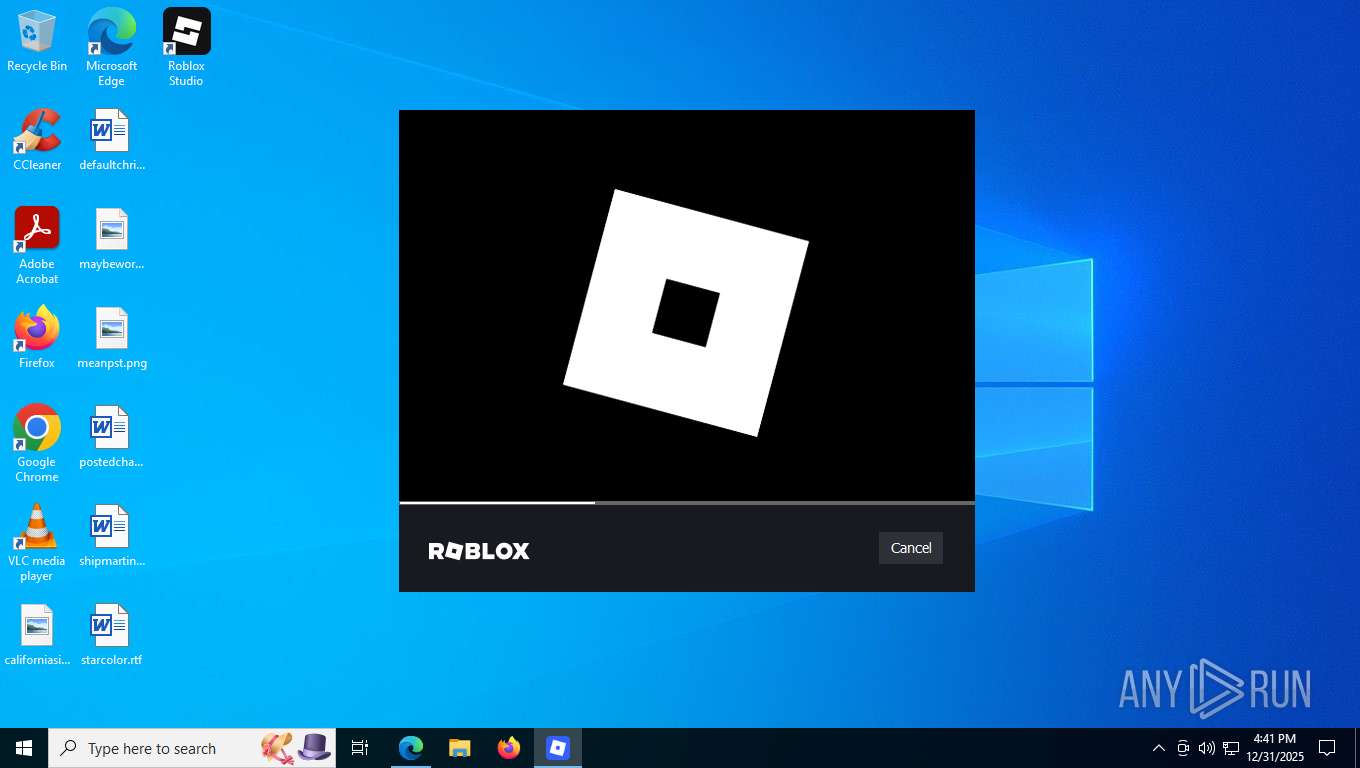Screen dimensions: 1360x768
Task: Select the starcolor.rtf document
Action: point(111,635)
